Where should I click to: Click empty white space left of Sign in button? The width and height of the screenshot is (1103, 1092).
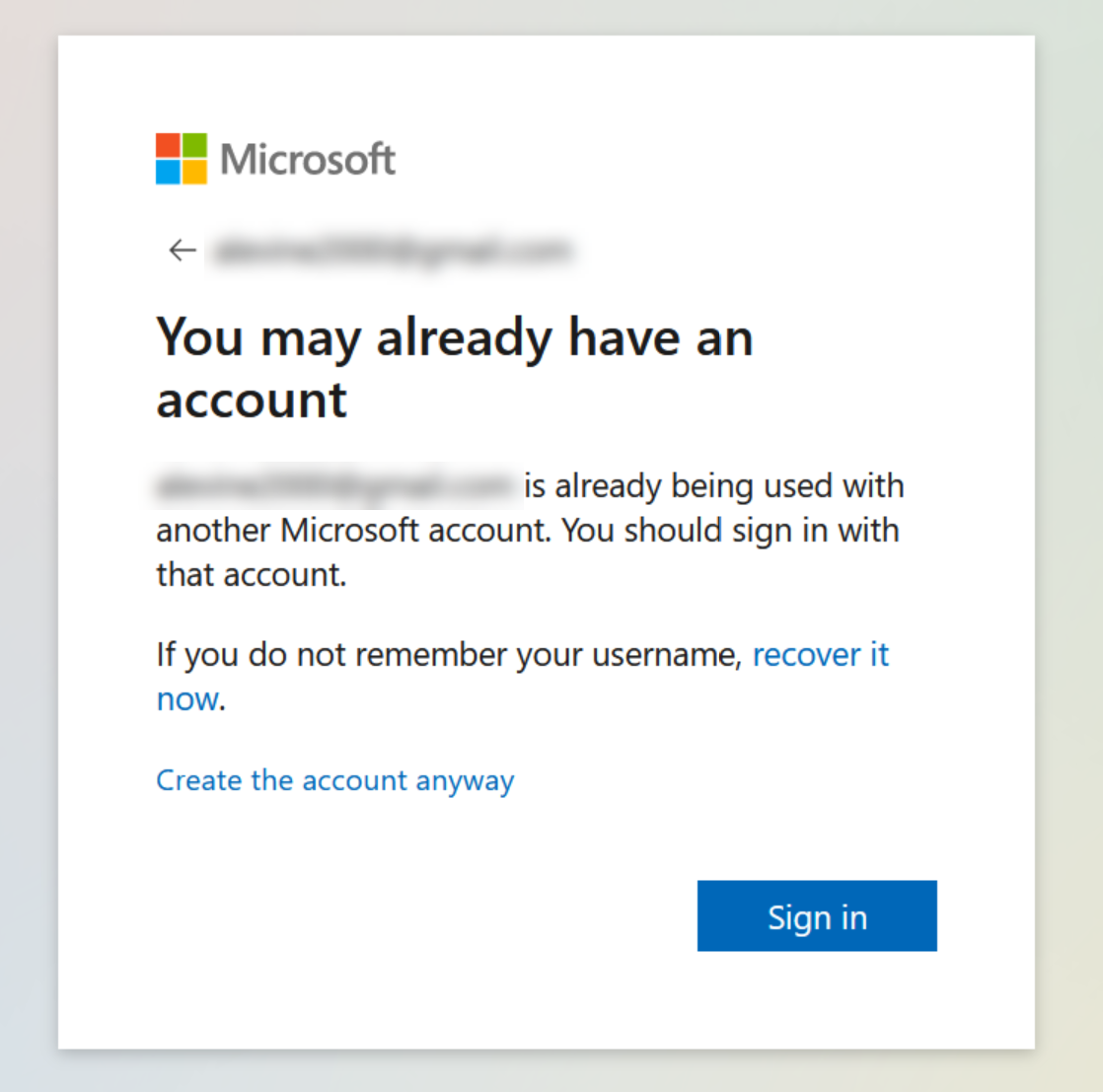422,916
